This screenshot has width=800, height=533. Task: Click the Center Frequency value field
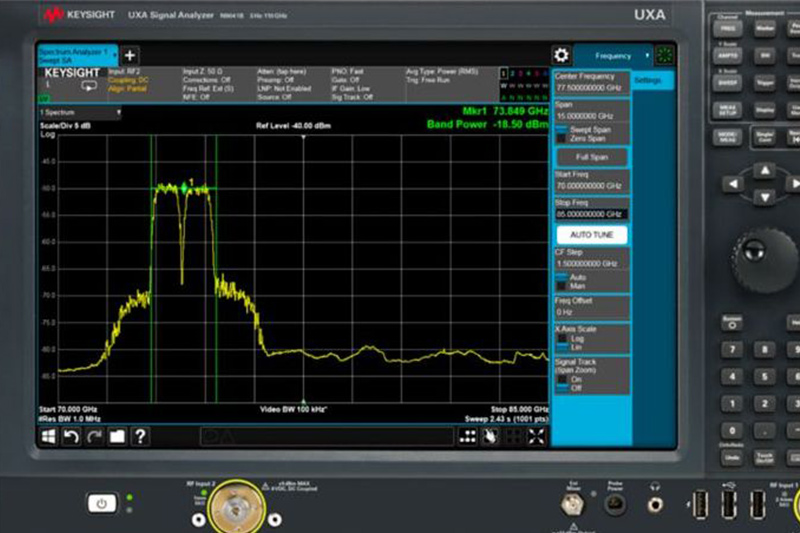pyautogui.click(x=590, y=88)
